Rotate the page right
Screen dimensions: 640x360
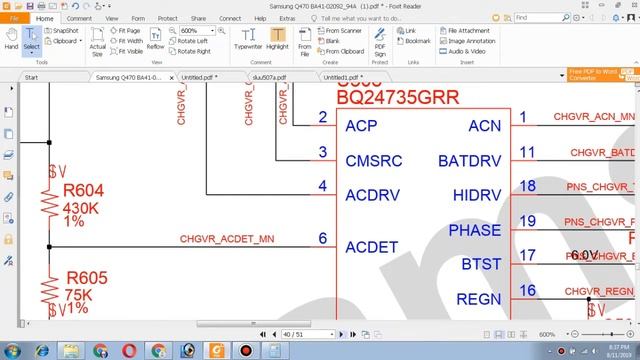pos(190,51)
